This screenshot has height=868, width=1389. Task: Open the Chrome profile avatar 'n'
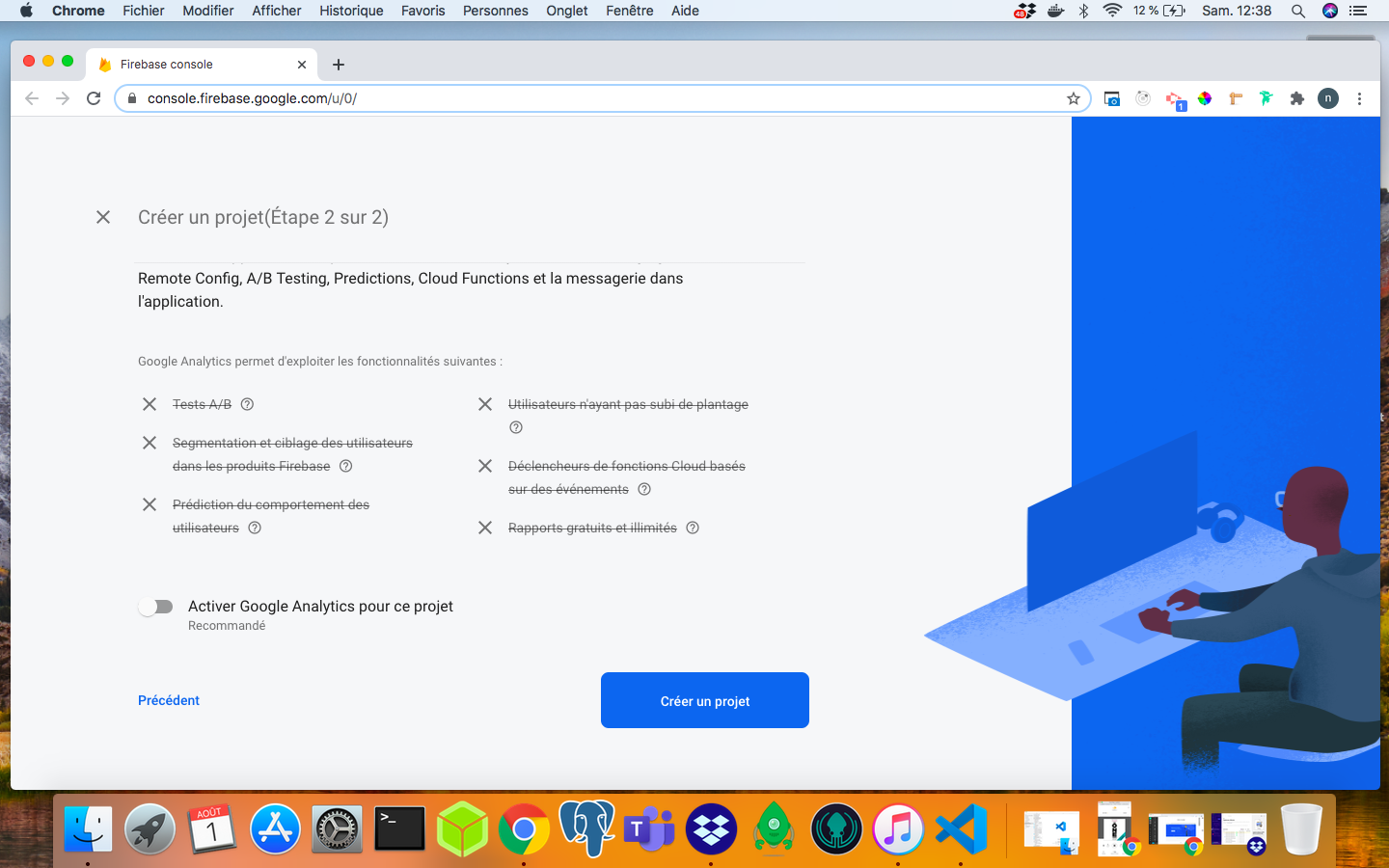[1328, 98]
